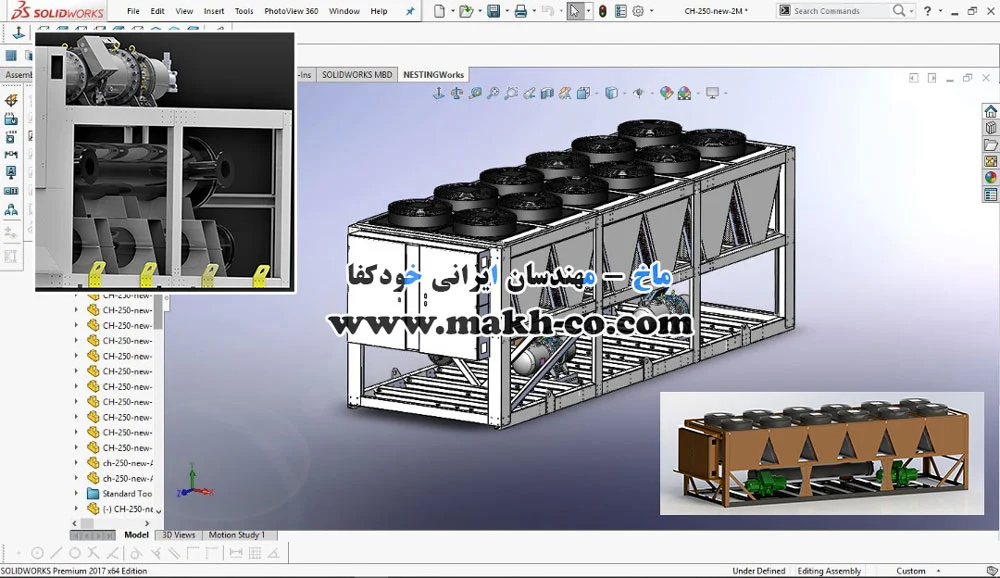Screen dimensions: 1000x578
Task: Open the View Orientation cube icon
Action: pyautogui.click(x=583, y=93)
